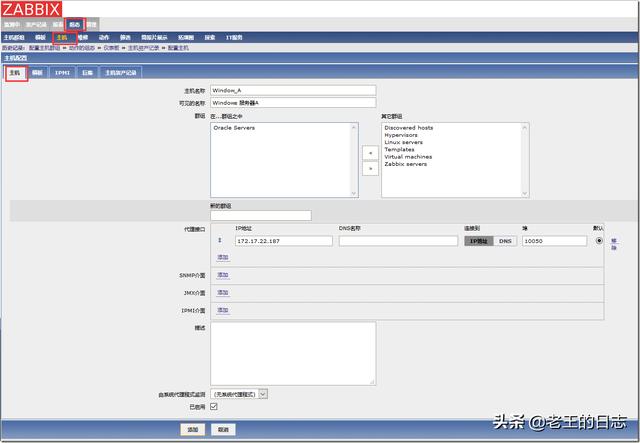Open the first history breadcrumb, 配置主机群组
640x443 pixels.
click(x=44, y=48)
